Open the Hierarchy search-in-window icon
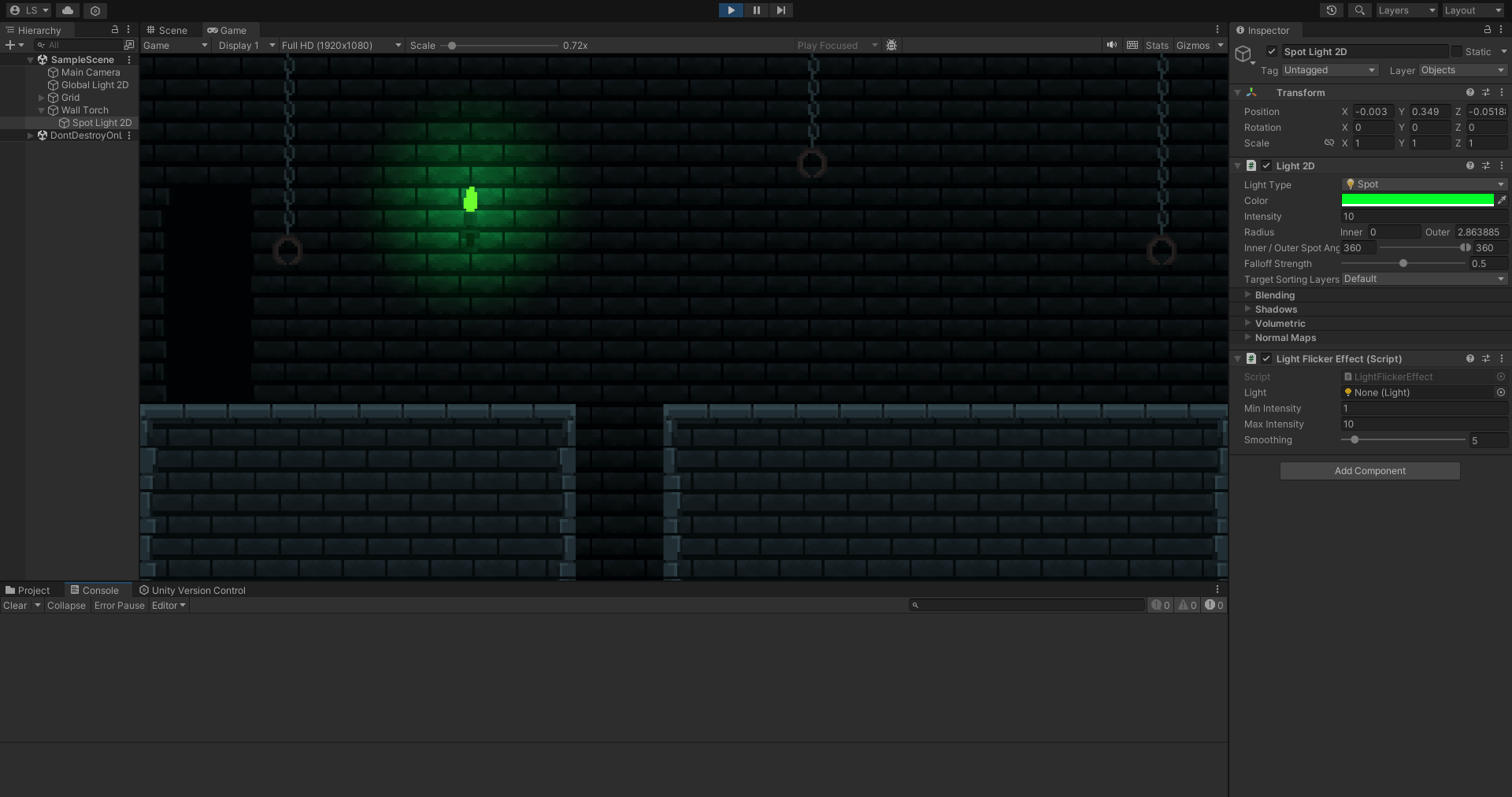 (130, 45)
